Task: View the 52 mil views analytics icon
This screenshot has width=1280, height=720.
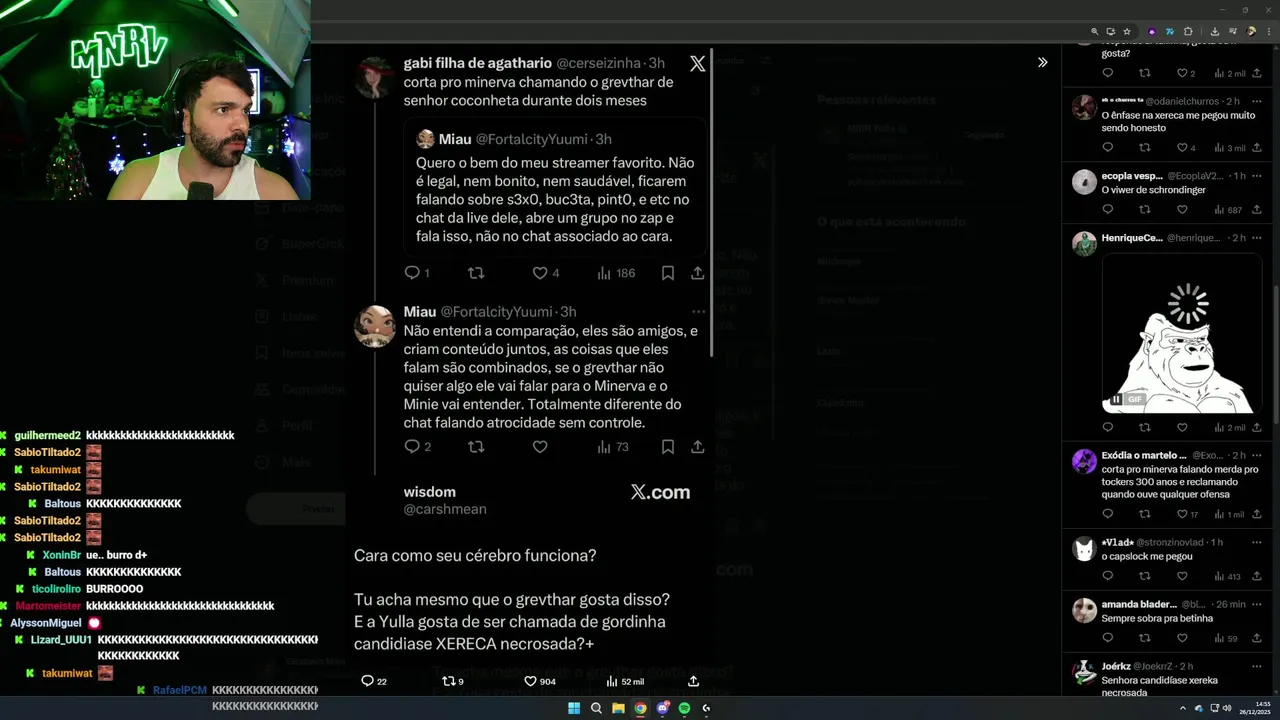Action: click(x=611, y=681)
